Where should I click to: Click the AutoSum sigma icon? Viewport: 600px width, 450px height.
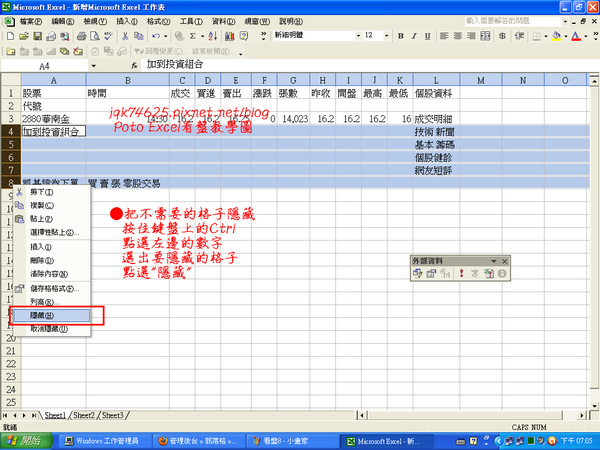[193, 36]
